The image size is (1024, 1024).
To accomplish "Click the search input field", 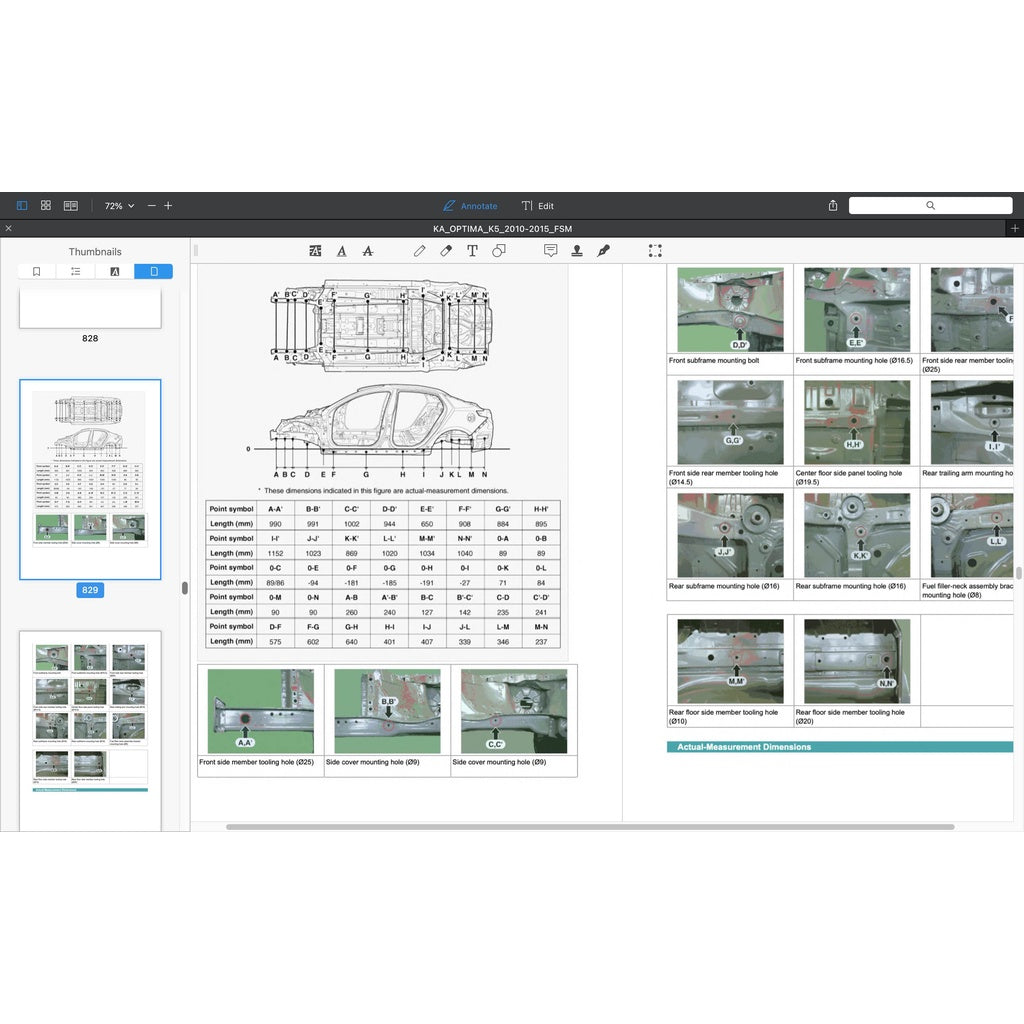I will [x=930, y=205].
